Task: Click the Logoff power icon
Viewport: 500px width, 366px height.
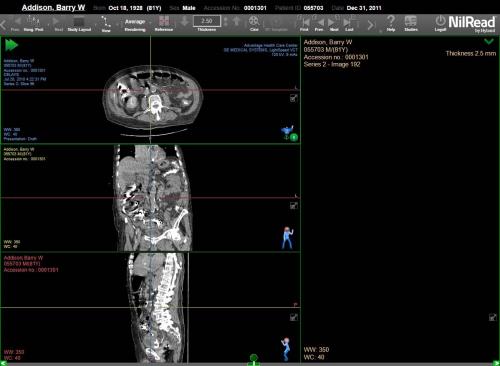Action: coord(440,23)
